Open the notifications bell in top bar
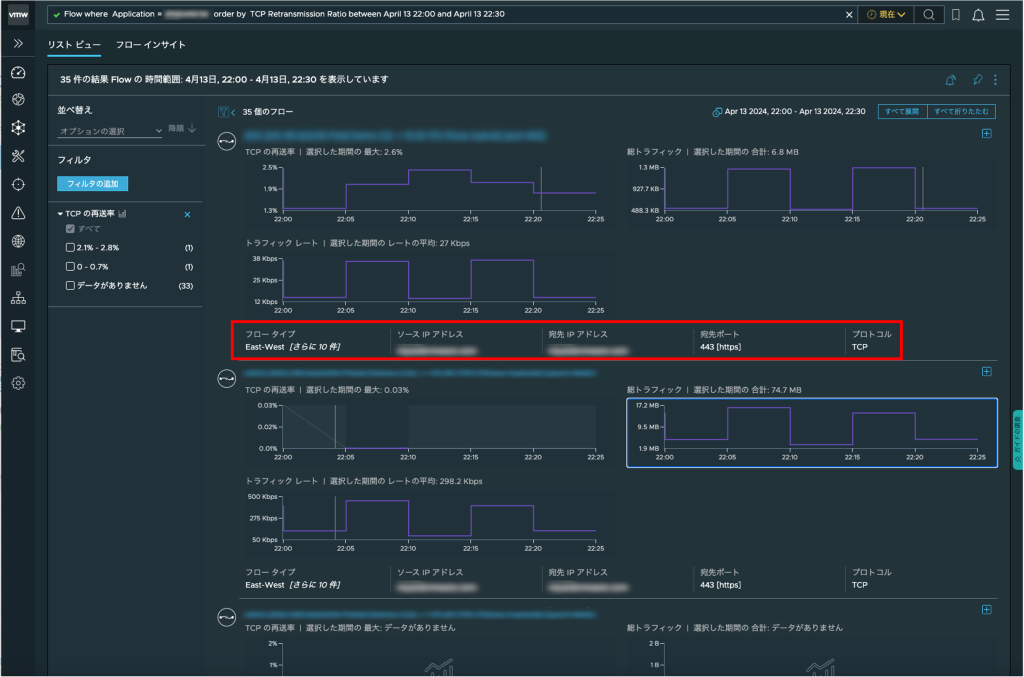Viewport: 1024px width, 677px height. (x=978, y=15)
